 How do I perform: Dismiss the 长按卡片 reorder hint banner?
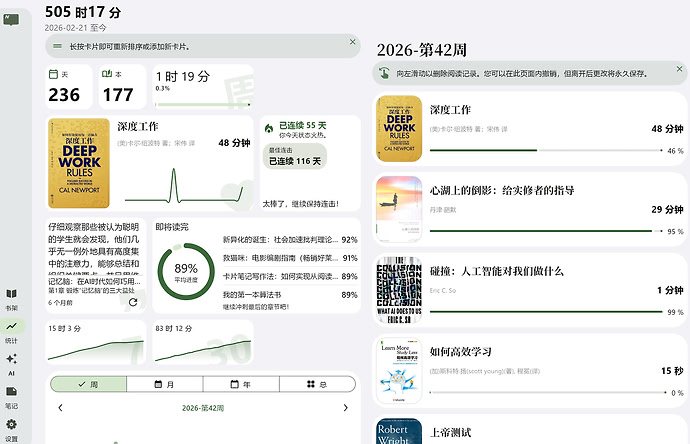[352, 42]
